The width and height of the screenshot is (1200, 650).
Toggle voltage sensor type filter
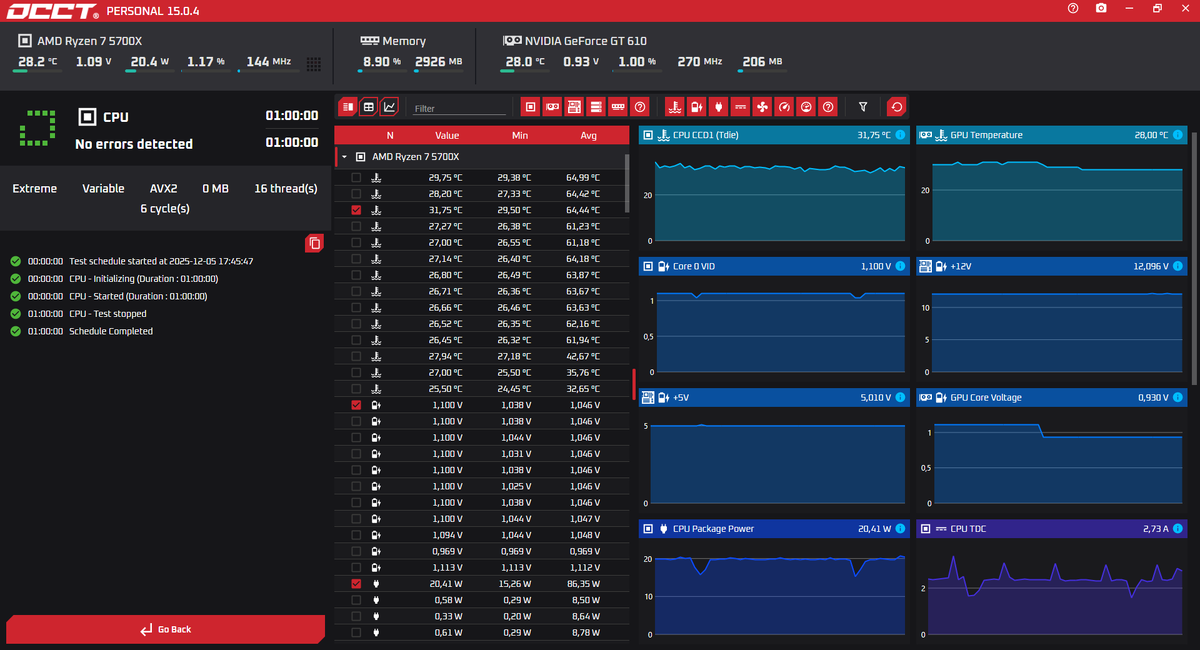point(696,106)
